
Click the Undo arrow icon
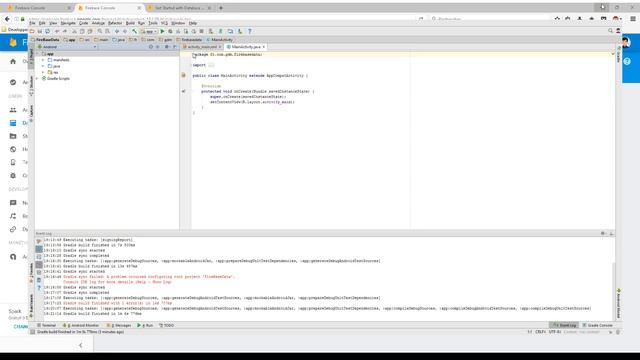pyautogui.click(x=57, y=31)
